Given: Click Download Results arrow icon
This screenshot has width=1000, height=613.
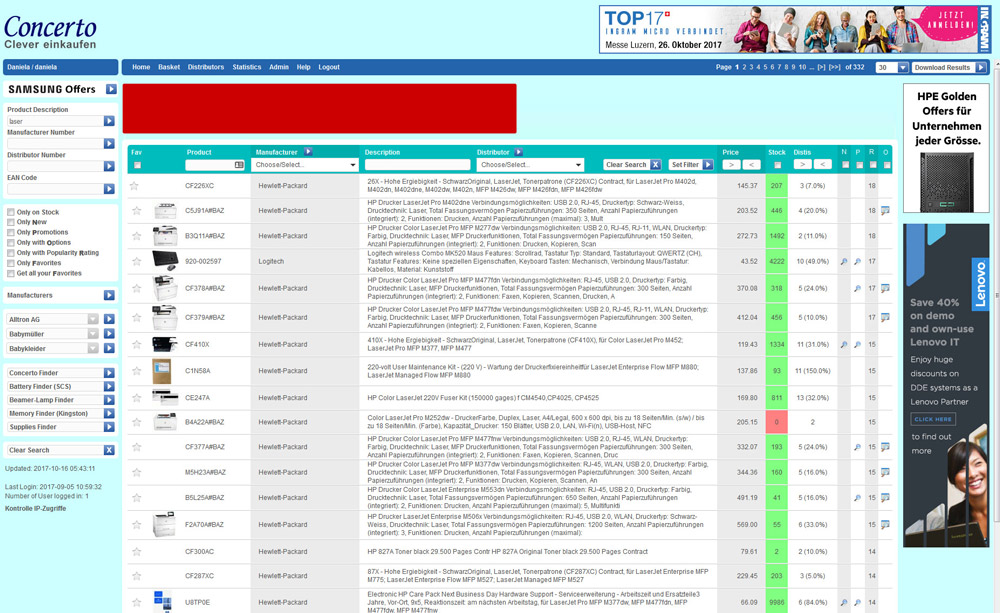Looking at the screenshot, I should tap(981, 67).
